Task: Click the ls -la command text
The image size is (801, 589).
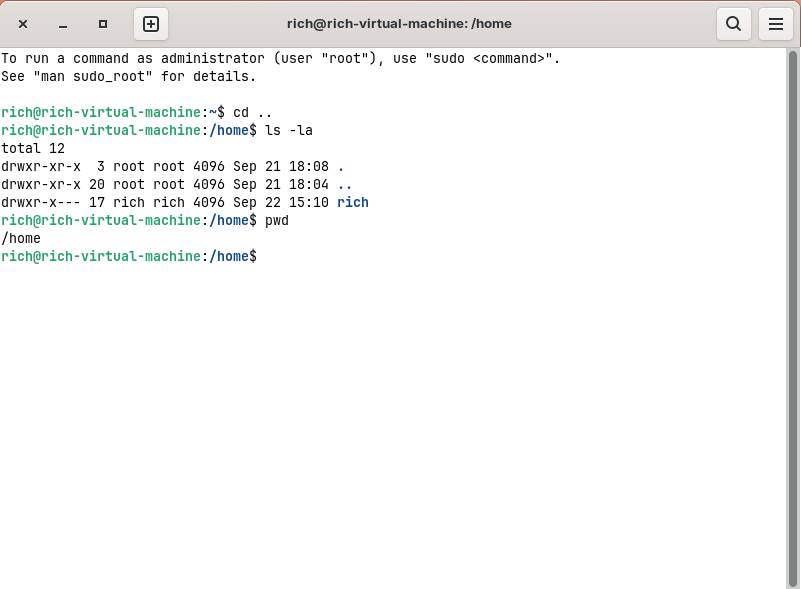Action: (x=289, y=130)
